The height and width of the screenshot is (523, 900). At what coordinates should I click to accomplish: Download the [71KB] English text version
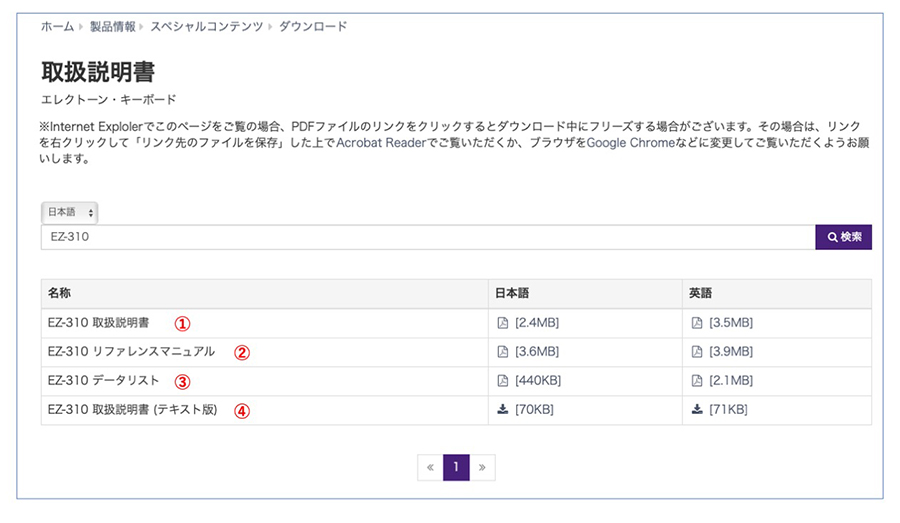pos(728,409)
